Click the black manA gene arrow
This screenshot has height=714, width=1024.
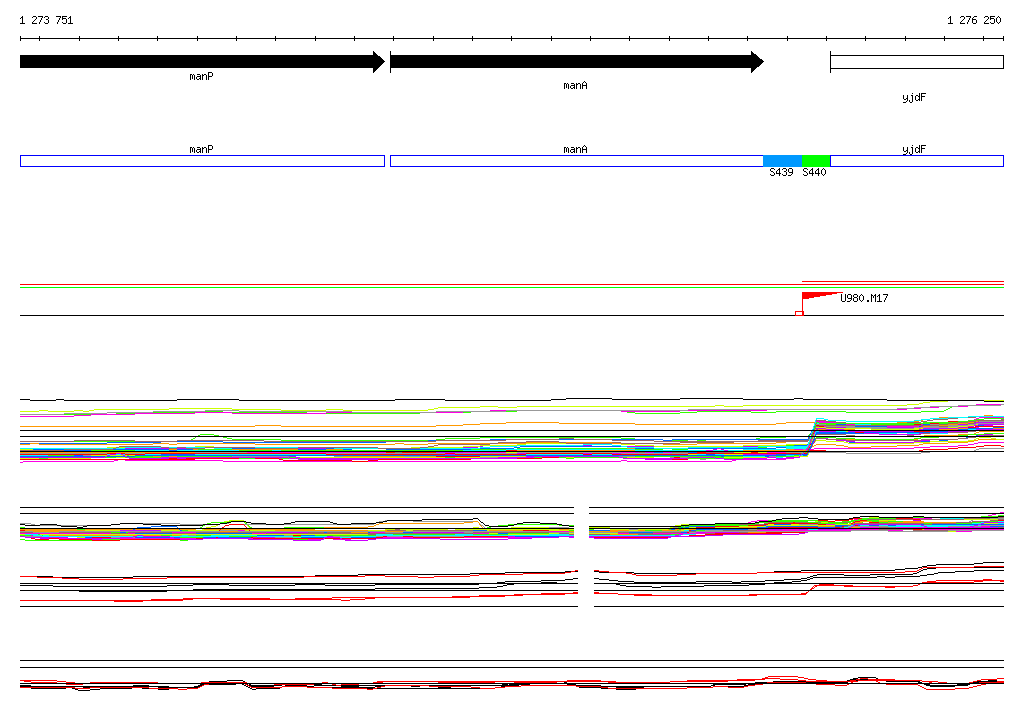point(577,62)
